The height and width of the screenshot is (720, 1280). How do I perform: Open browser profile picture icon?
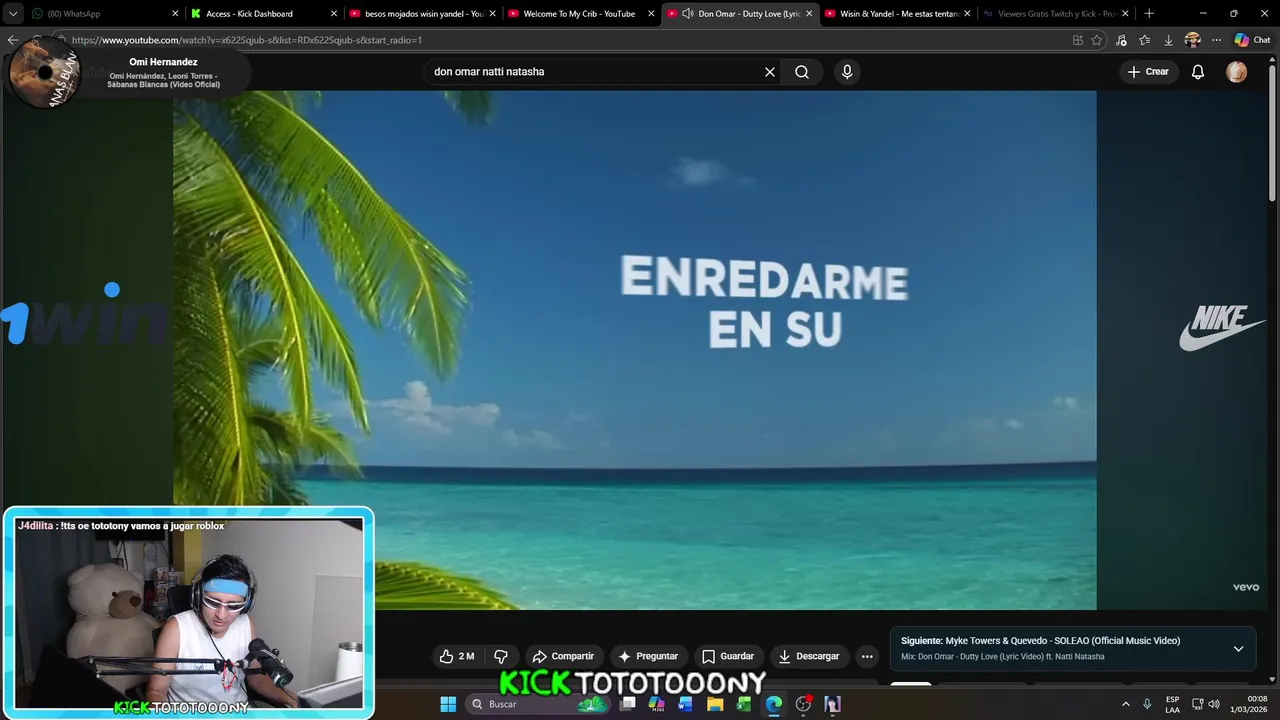[x=1192, y=40]
